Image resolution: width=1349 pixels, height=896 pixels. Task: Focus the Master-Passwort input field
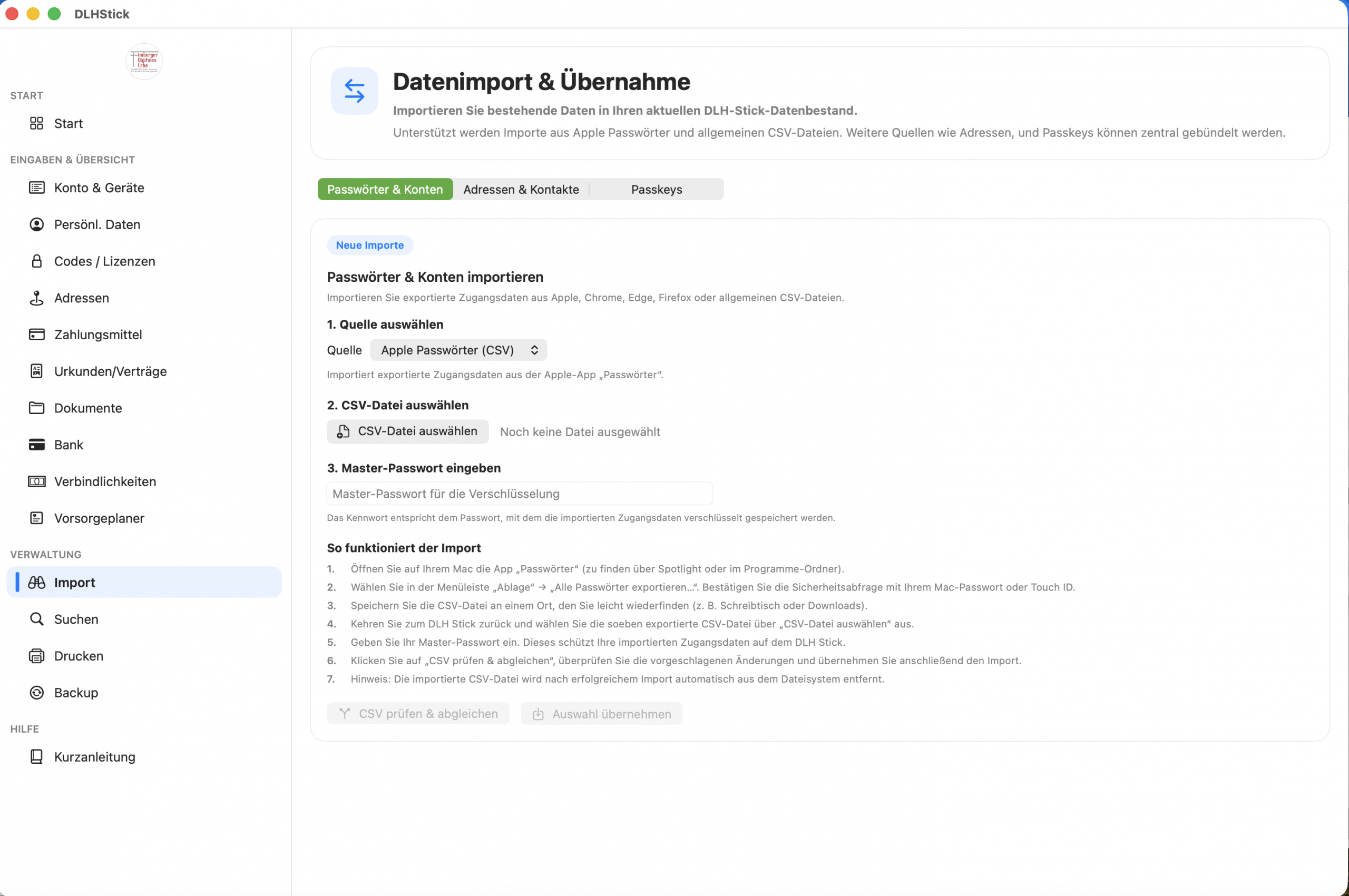(x=519, y=494)
